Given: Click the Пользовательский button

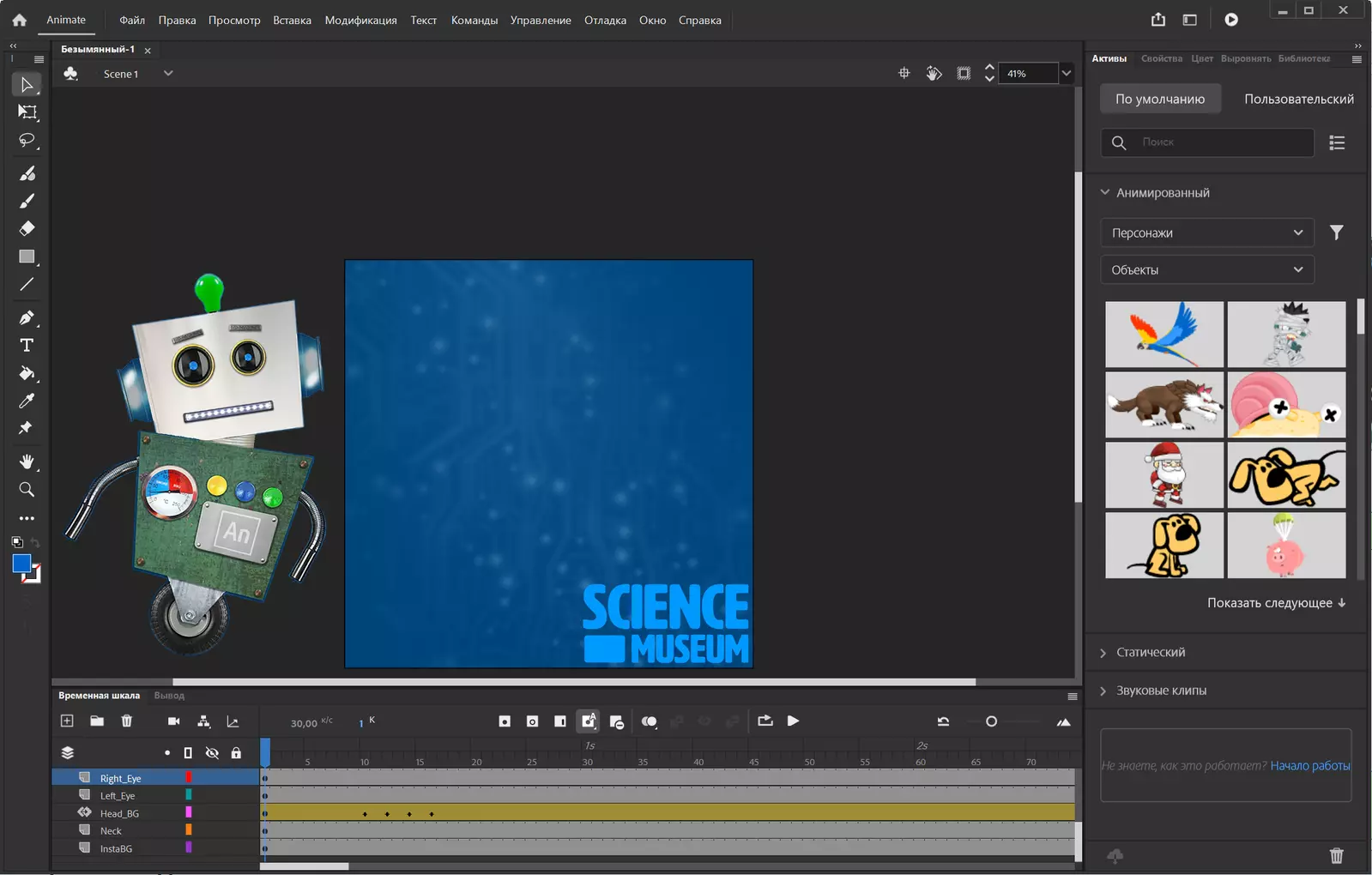Looking at the screenshot, I should [x=1299, y=99].
